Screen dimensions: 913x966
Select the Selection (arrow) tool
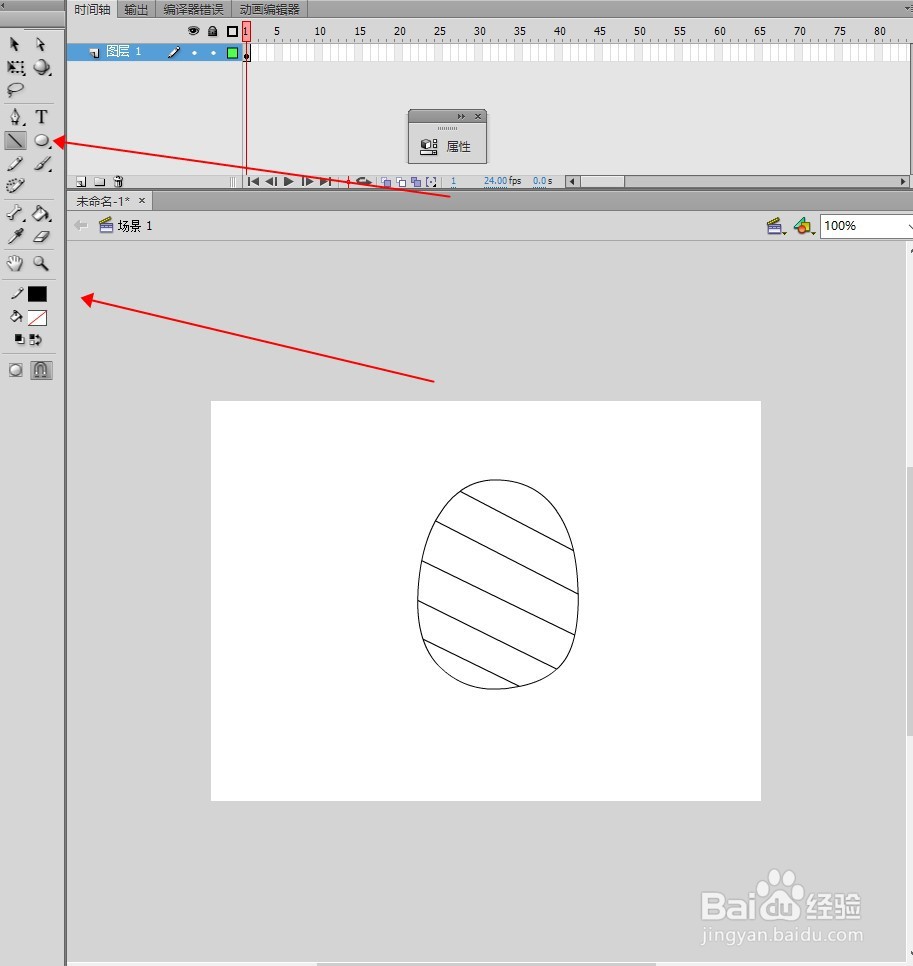[14, 45]
